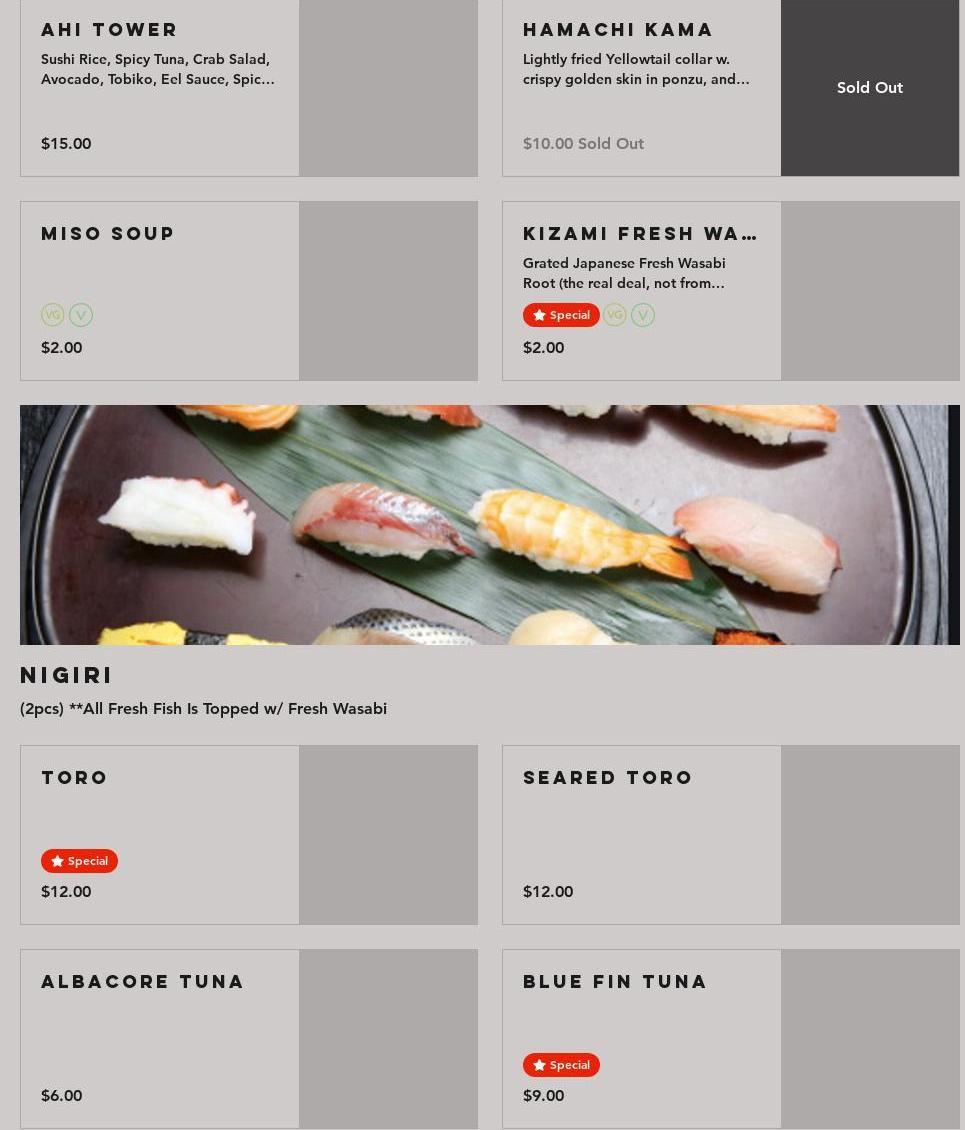Open Kizami Fresh Wasabi item details
Viewport: 965px width, 1130px height.
click(x=731, y=290)
